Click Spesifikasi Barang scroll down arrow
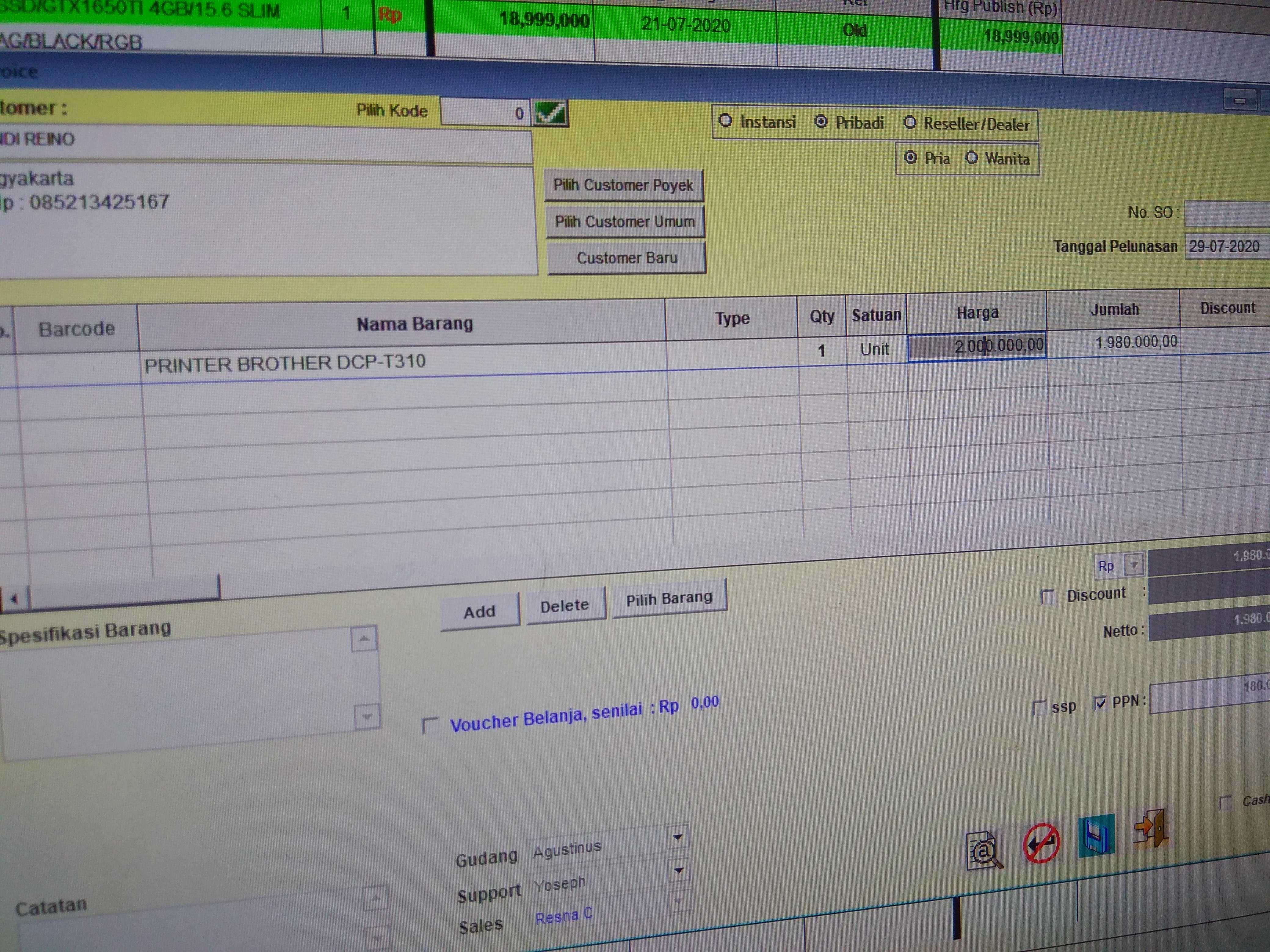1270x952 pixels. point(367,716)
